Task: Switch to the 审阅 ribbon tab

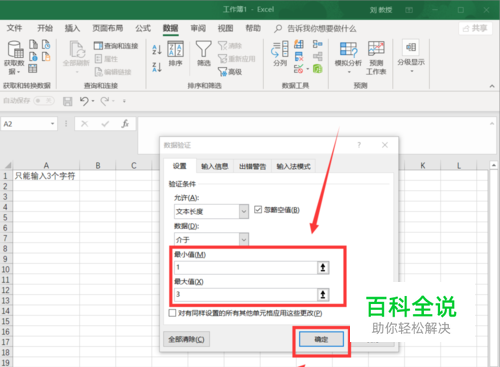Action: [198, 28]
